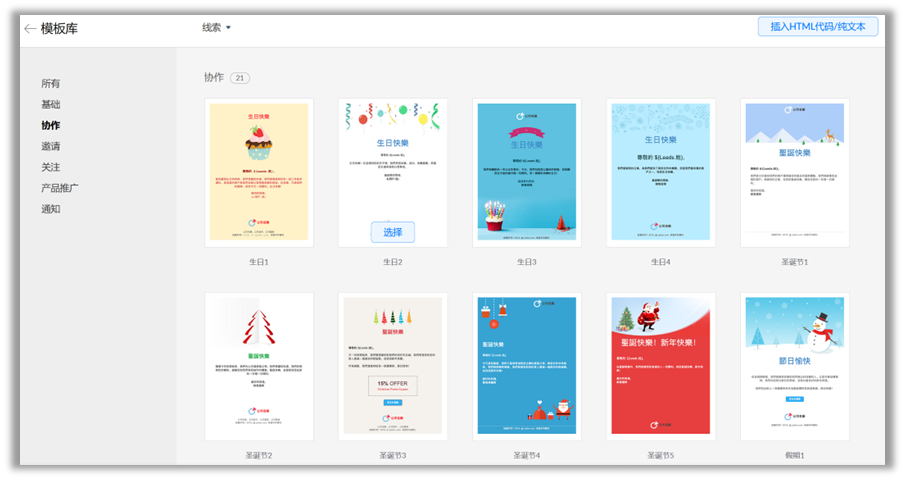Switch to the 邀请 category
The image size is (905, 480).
point(51,146)
